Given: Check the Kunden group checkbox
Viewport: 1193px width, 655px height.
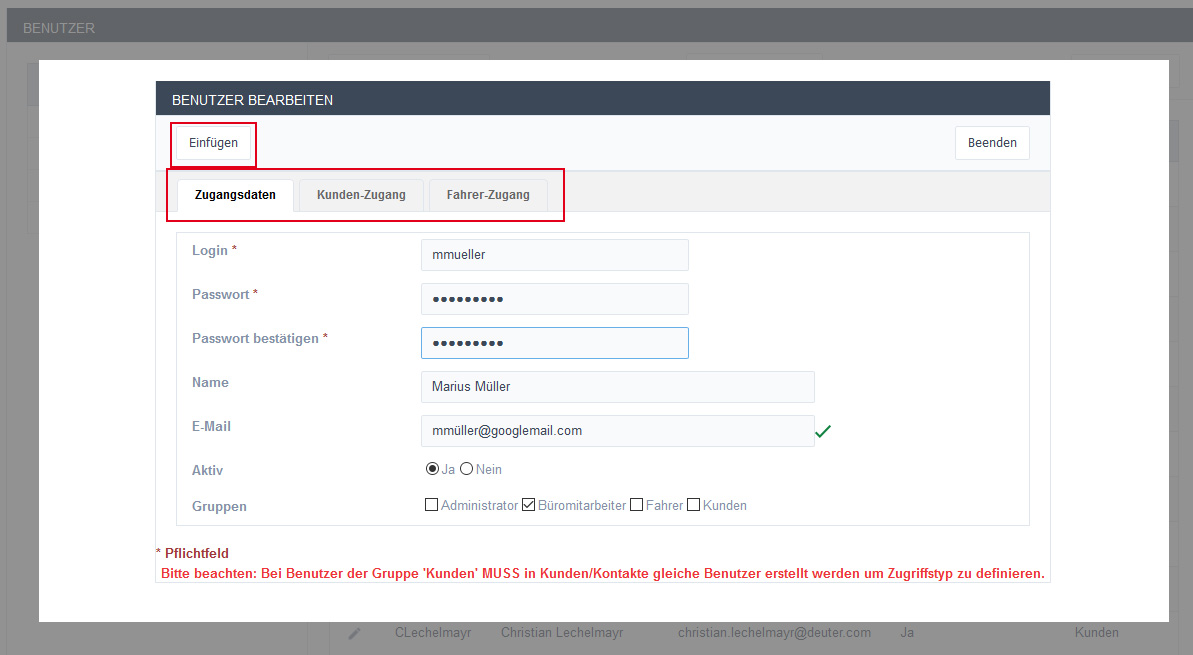Looking at the screenshot, I should coord(693,505).
